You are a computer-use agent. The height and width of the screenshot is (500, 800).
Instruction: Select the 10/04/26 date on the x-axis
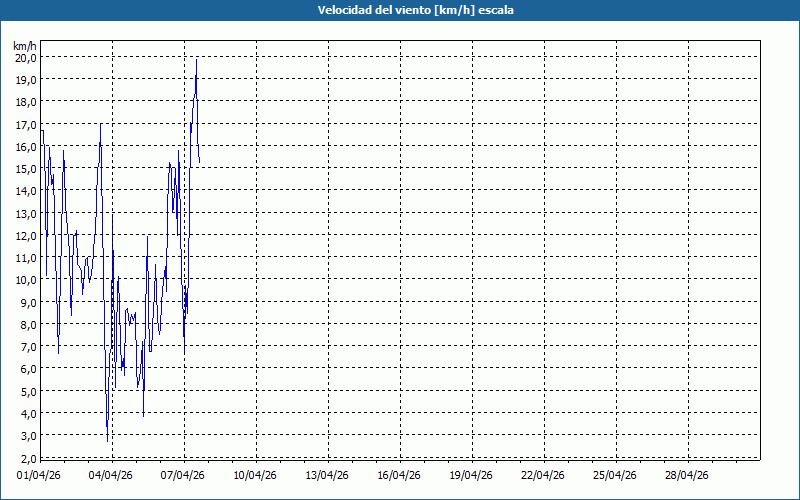(256, 475)
